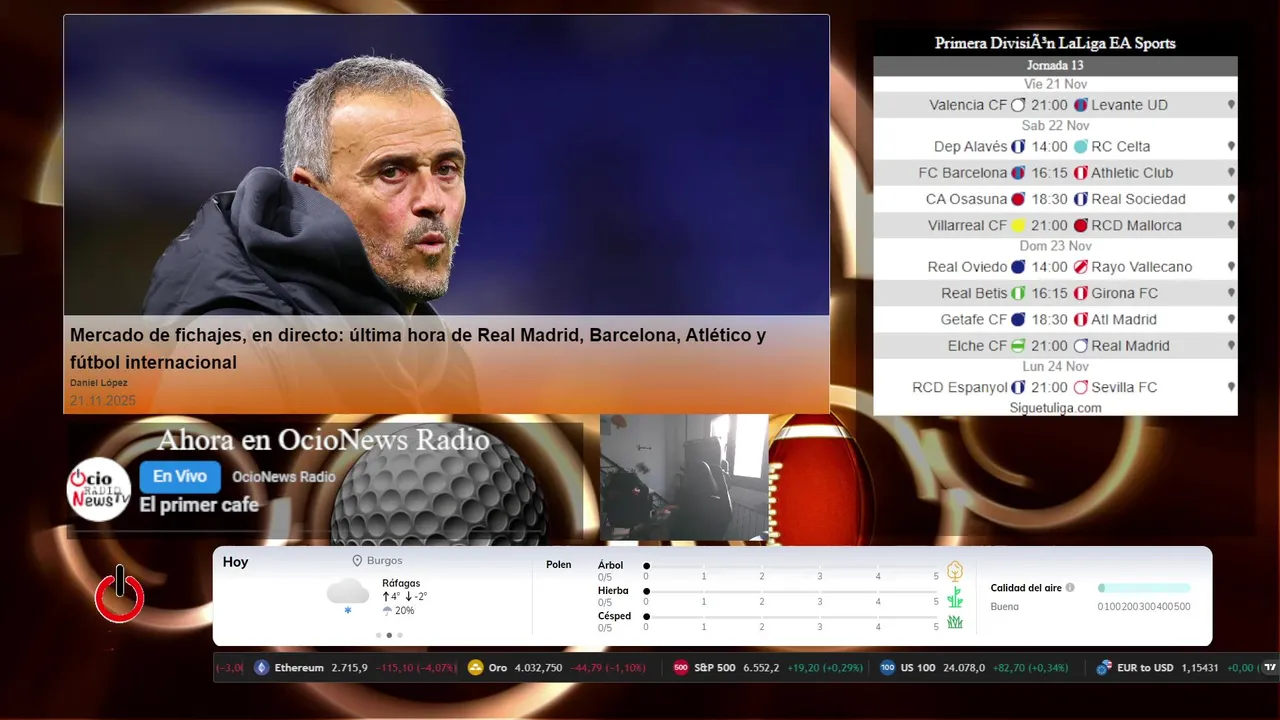Viewport: 1280px width, 720px height.
Task: Click the Dep Alavés team name
Action: (x=970, y=146)
